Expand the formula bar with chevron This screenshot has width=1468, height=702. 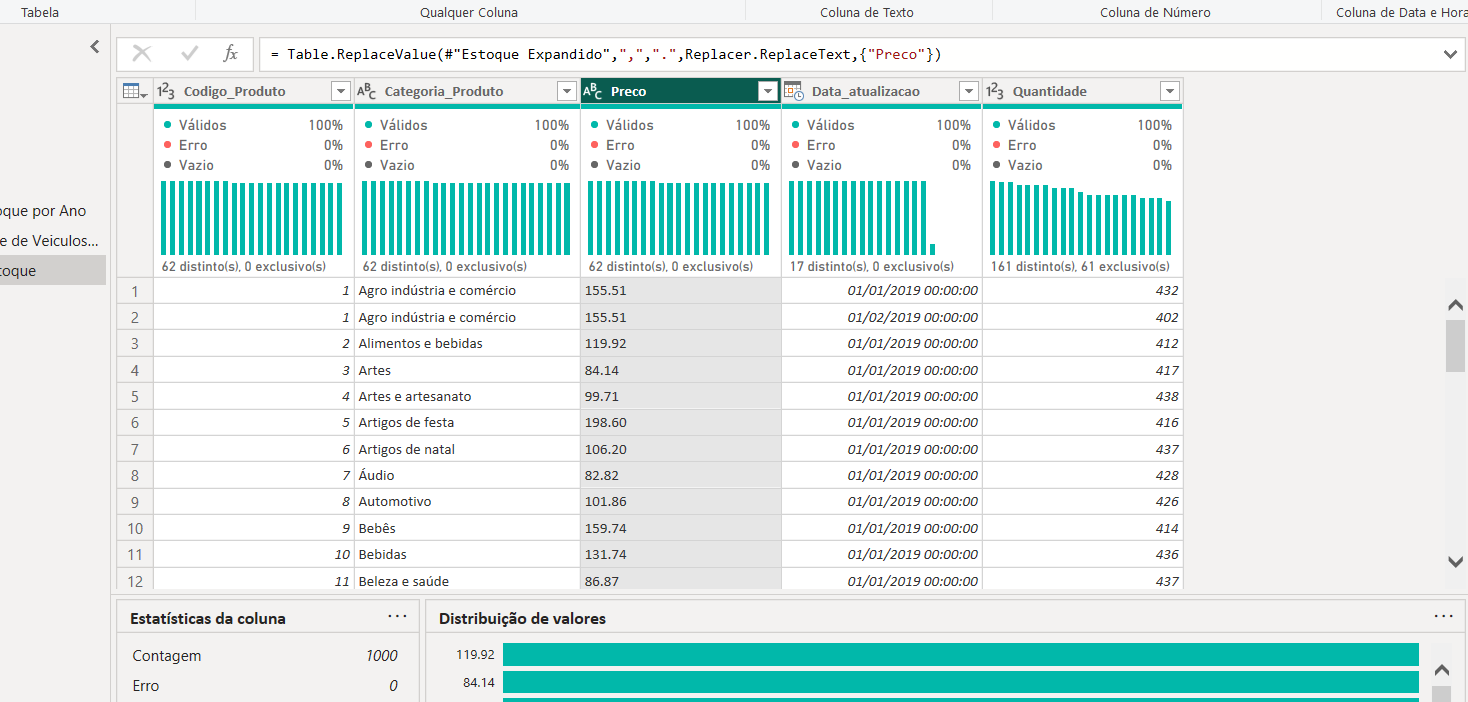click(1450, 55)
